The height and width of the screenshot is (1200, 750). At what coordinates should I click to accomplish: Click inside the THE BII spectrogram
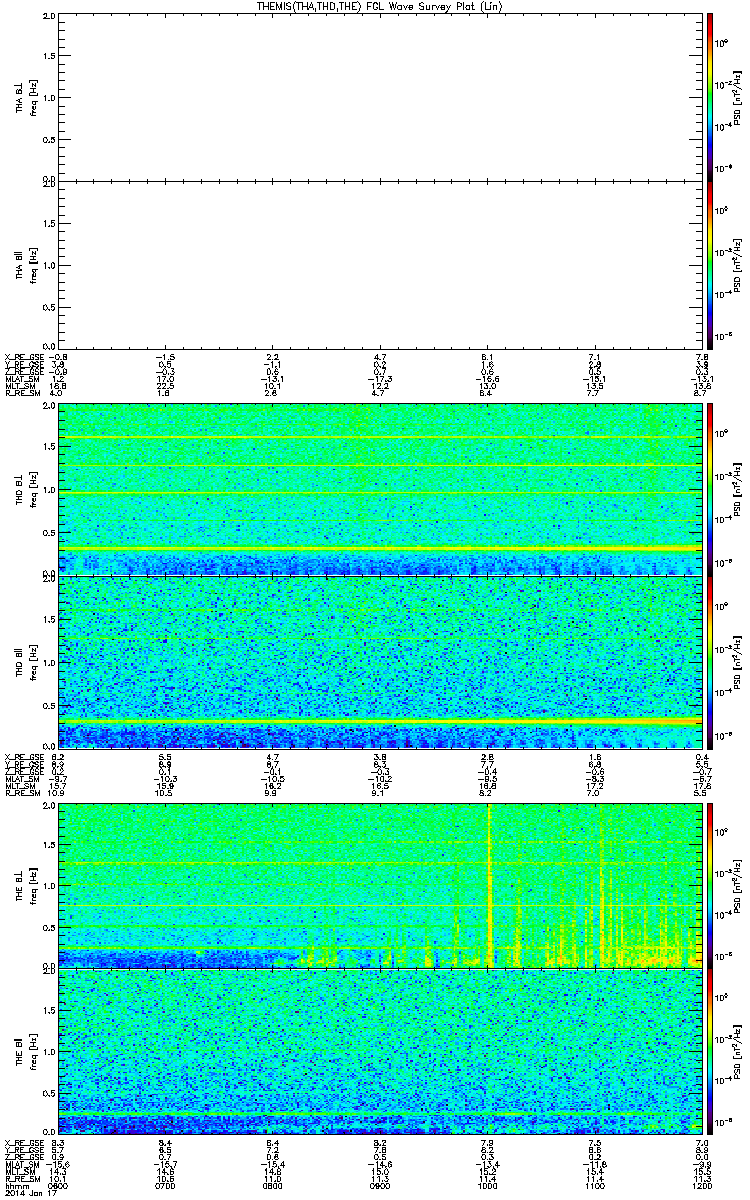click(x=381, y=1053)
